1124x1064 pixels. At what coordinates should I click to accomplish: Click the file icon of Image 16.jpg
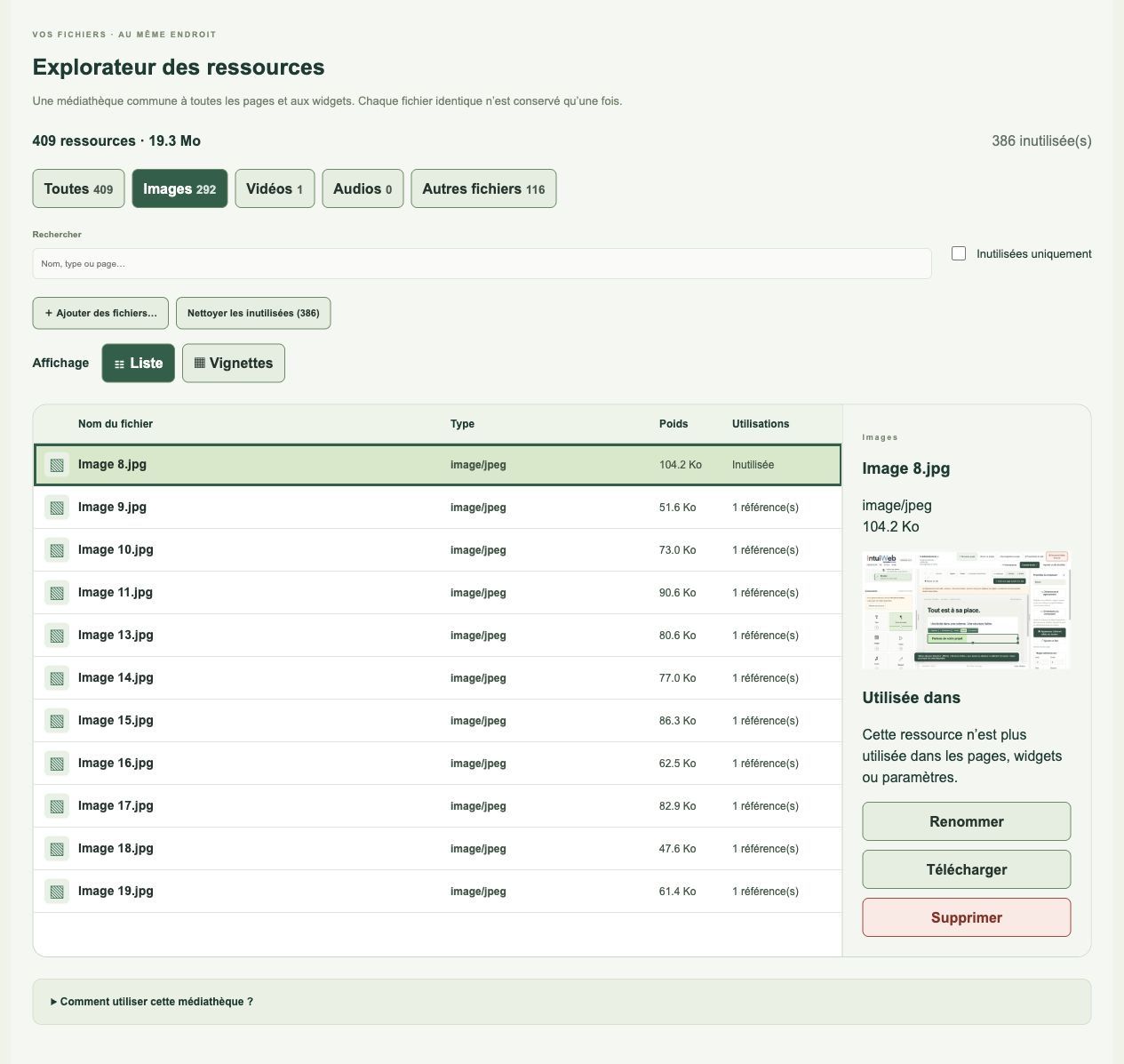[57, 764]
